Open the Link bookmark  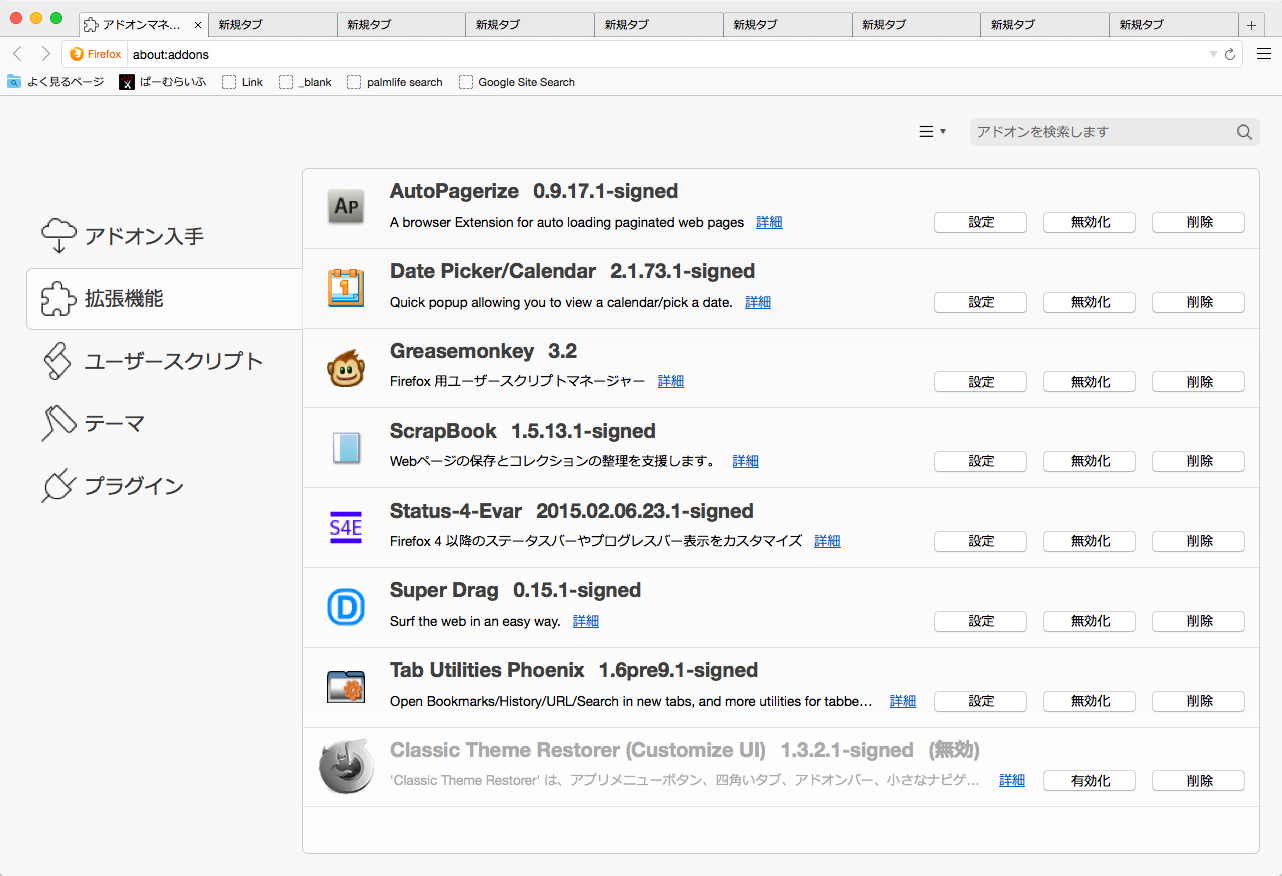click(x=243, y=82)
